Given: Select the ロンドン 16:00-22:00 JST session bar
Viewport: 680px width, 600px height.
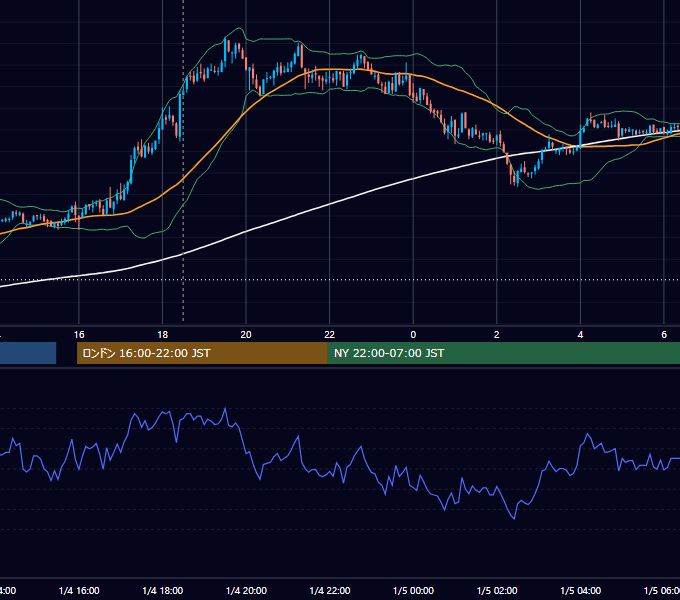Looking at the screenshot, I should point(202,353).
